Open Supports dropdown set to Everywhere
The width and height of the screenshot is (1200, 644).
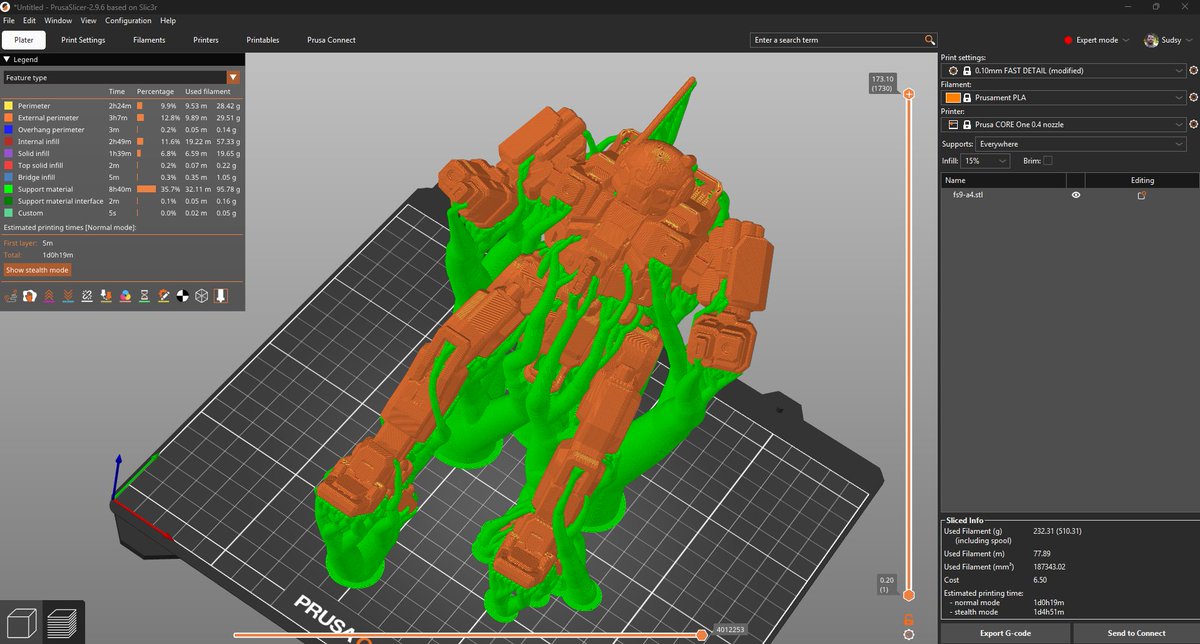click(x=1081, y=144)
